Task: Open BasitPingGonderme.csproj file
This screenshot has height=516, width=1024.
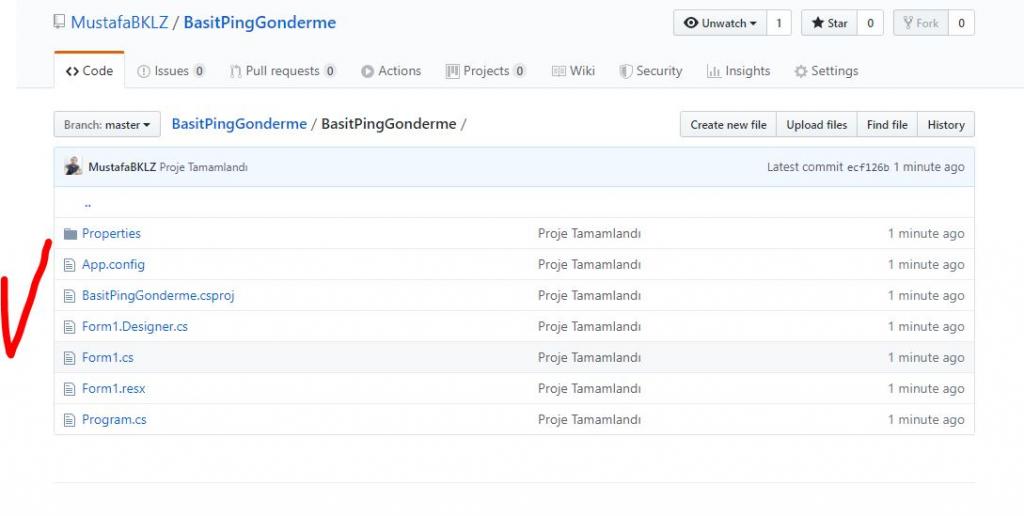Action: [158, 295]
